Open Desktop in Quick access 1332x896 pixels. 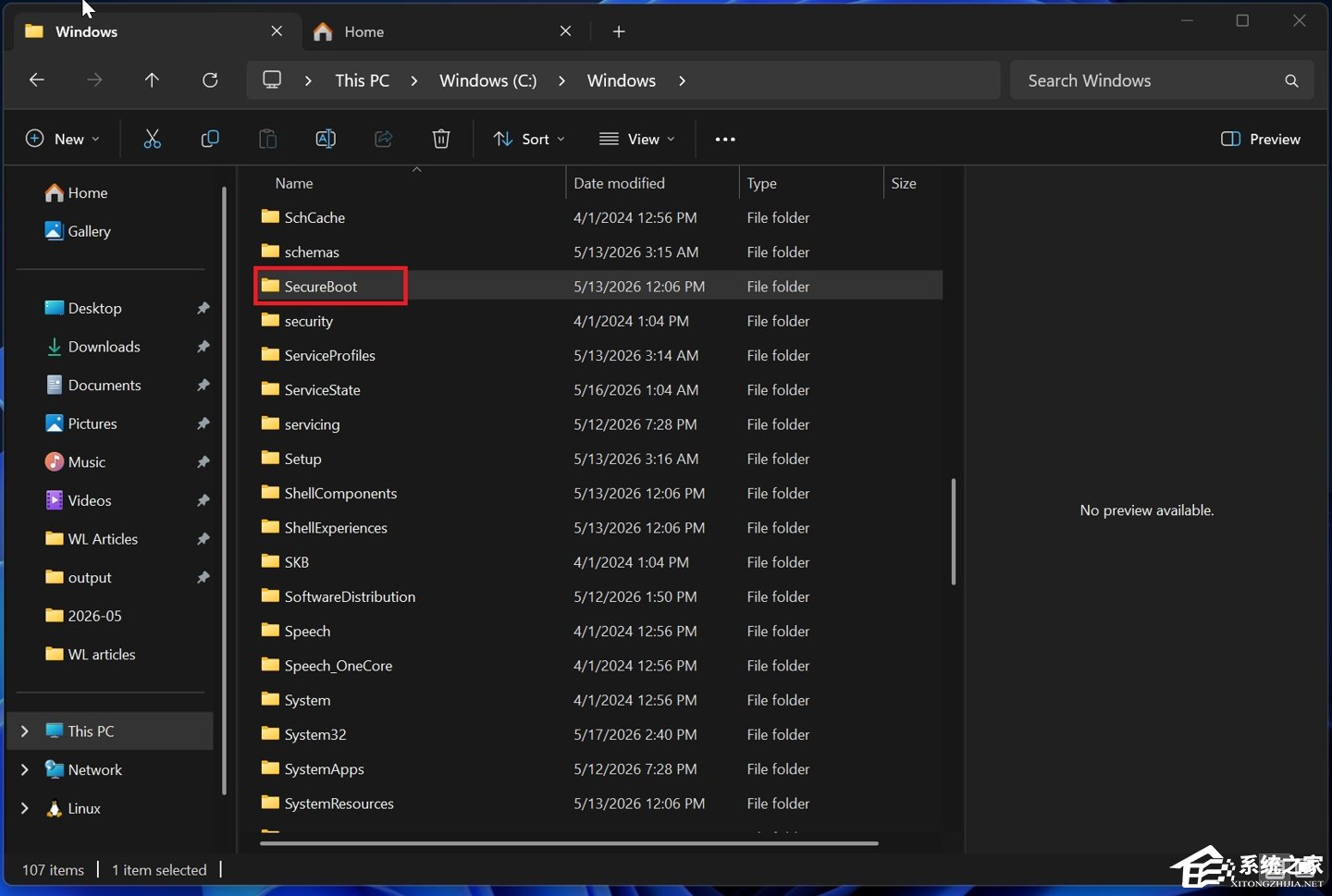[x=83, y=308]
